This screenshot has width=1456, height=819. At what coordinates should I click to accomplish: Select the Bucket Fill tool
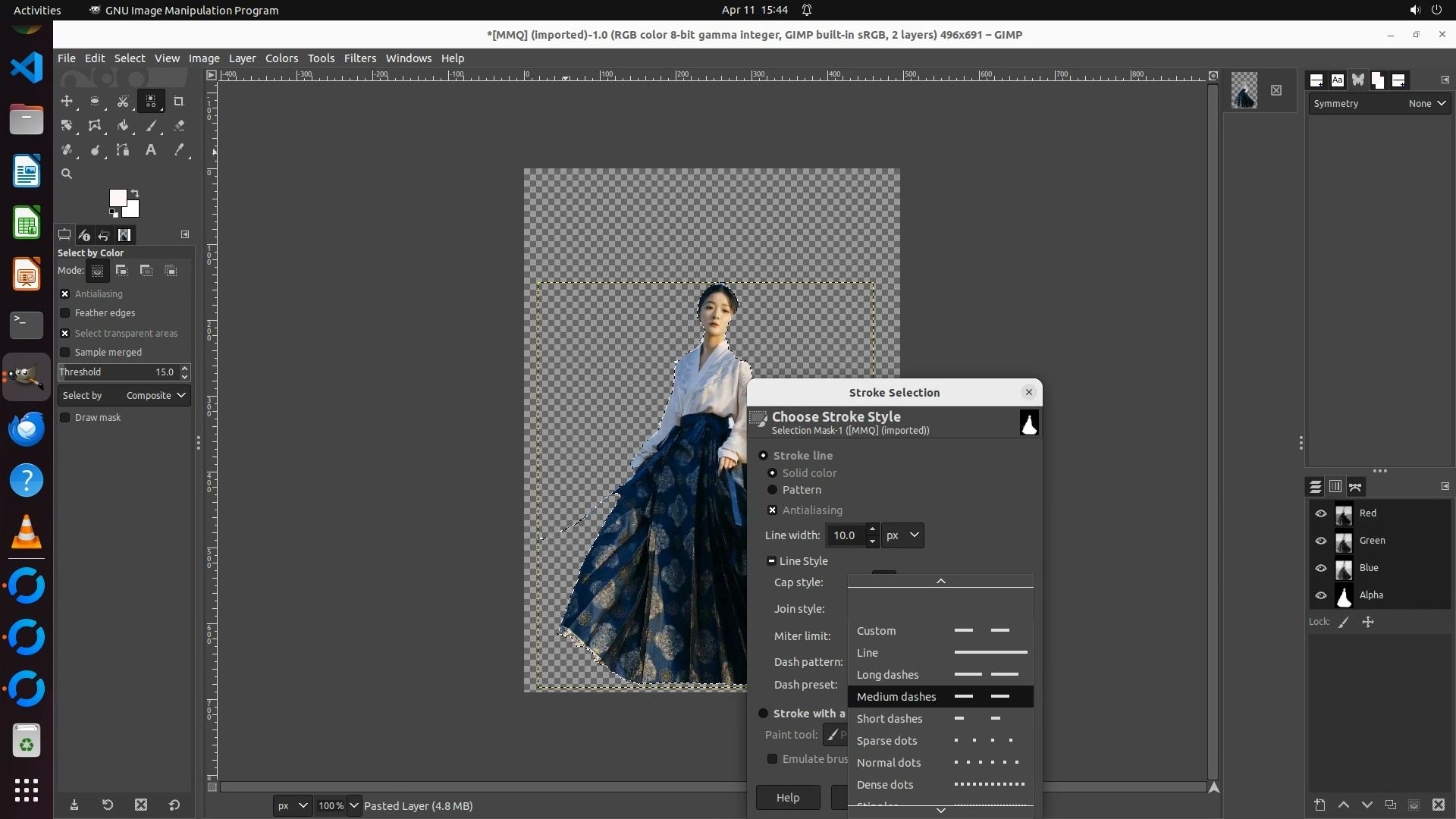pyautogui.click(x=123, y=125)
